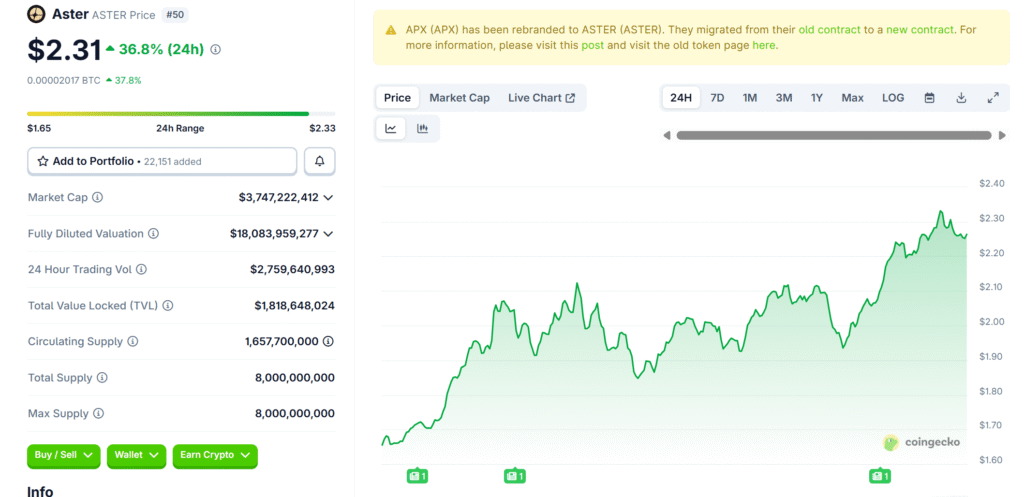Screen dimensions: 1024x497
Task: Open the Live Chart tab
Action: click(x=541, y=98)
